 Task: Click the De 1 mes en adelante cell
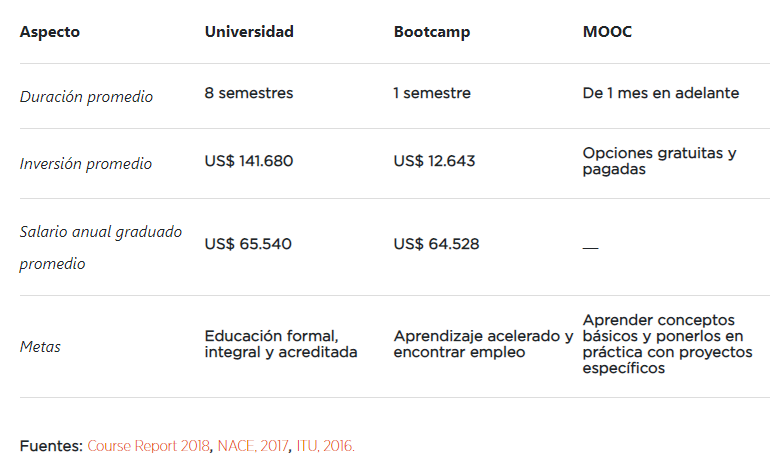(661, 93)
